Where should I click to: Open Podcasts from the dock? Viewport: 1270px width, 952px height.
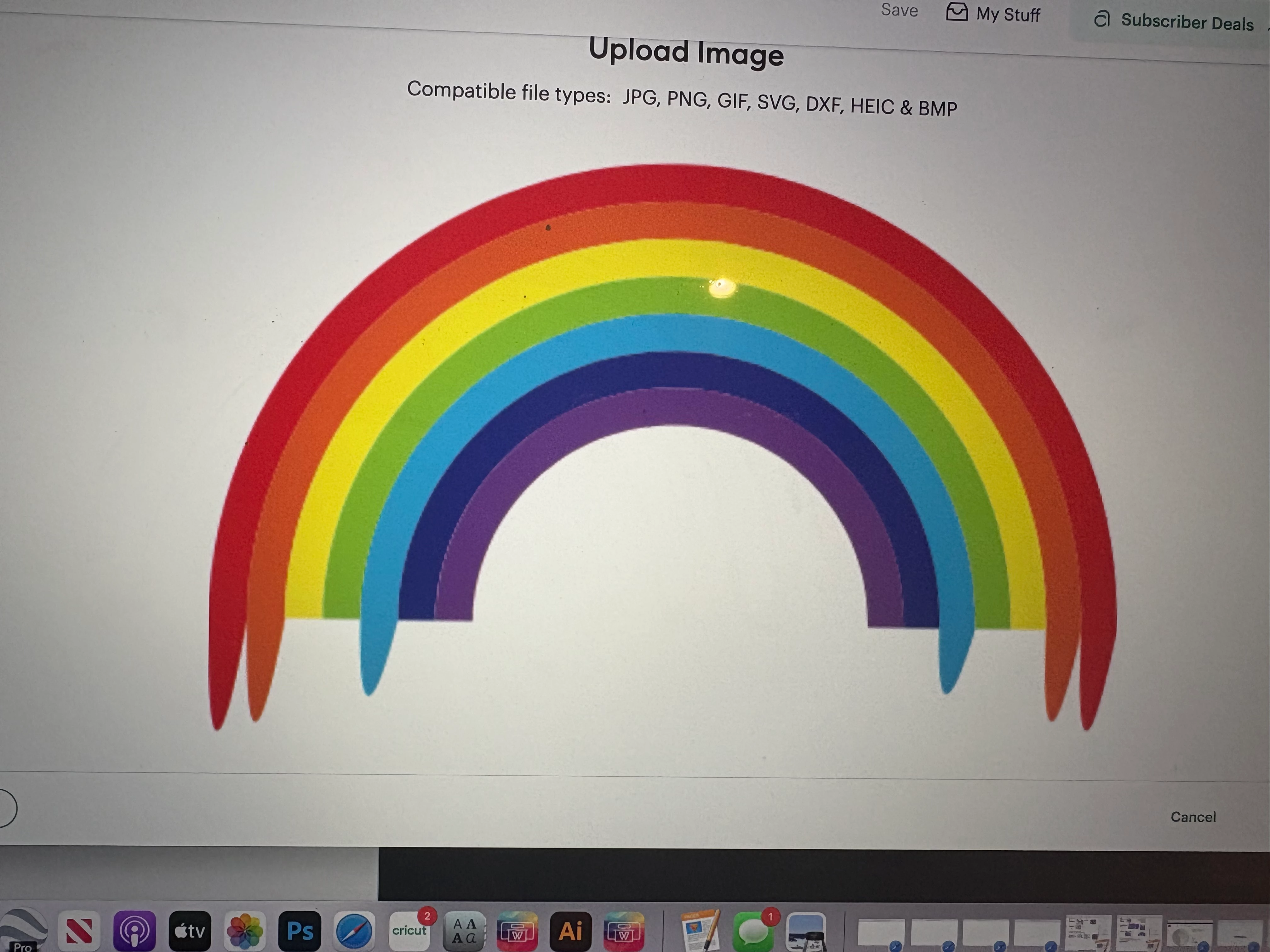point(134,930)
